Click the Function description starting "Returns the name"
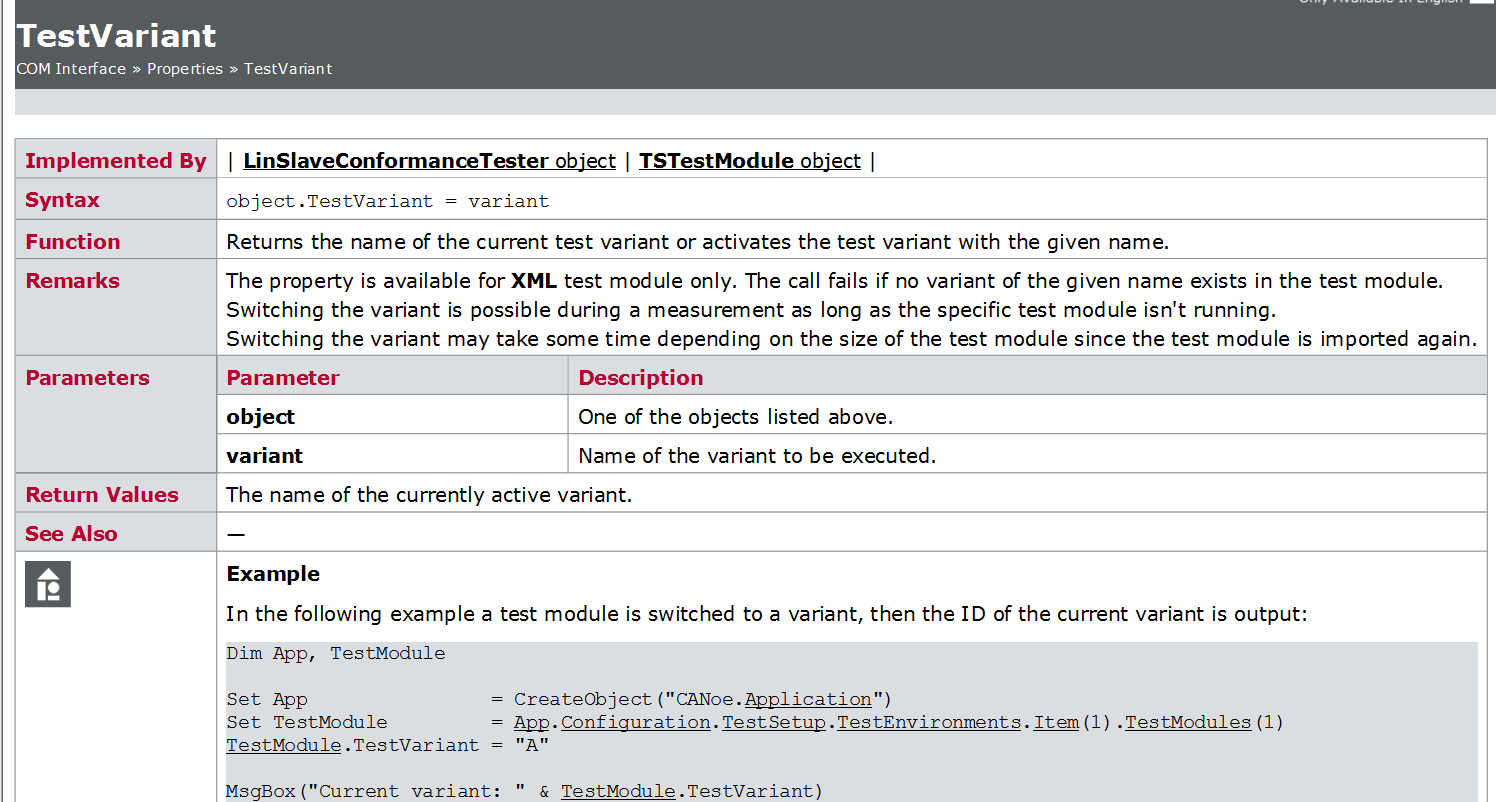 tap(698, 241)
